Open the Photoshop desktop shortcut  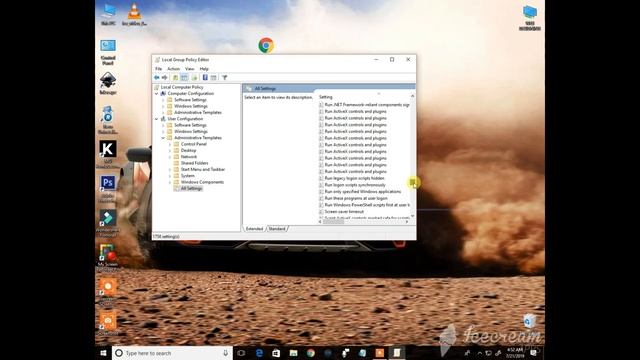pyautogui.click(x=108, y=189)
